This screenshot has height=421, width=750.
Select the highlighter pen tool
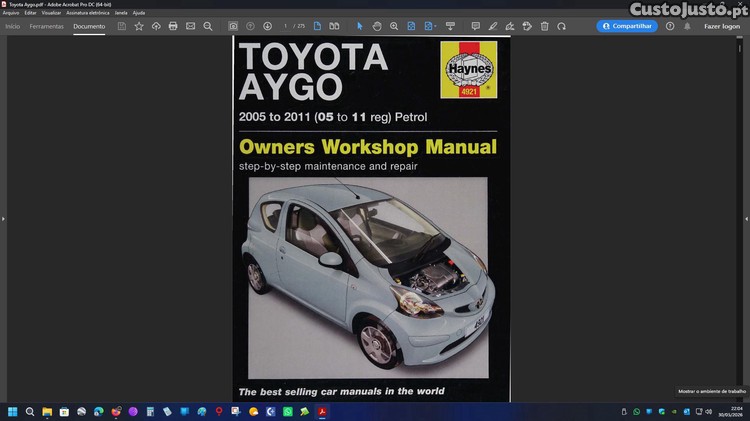493,26
